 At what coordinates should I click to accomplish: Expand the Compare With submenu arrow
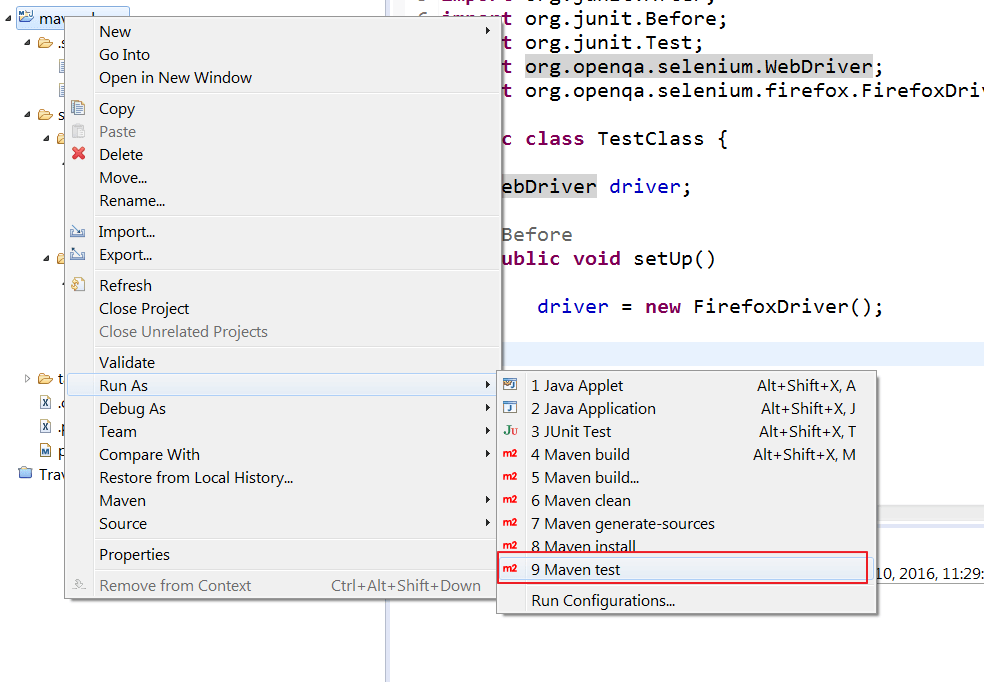click(x=488, y=454)
